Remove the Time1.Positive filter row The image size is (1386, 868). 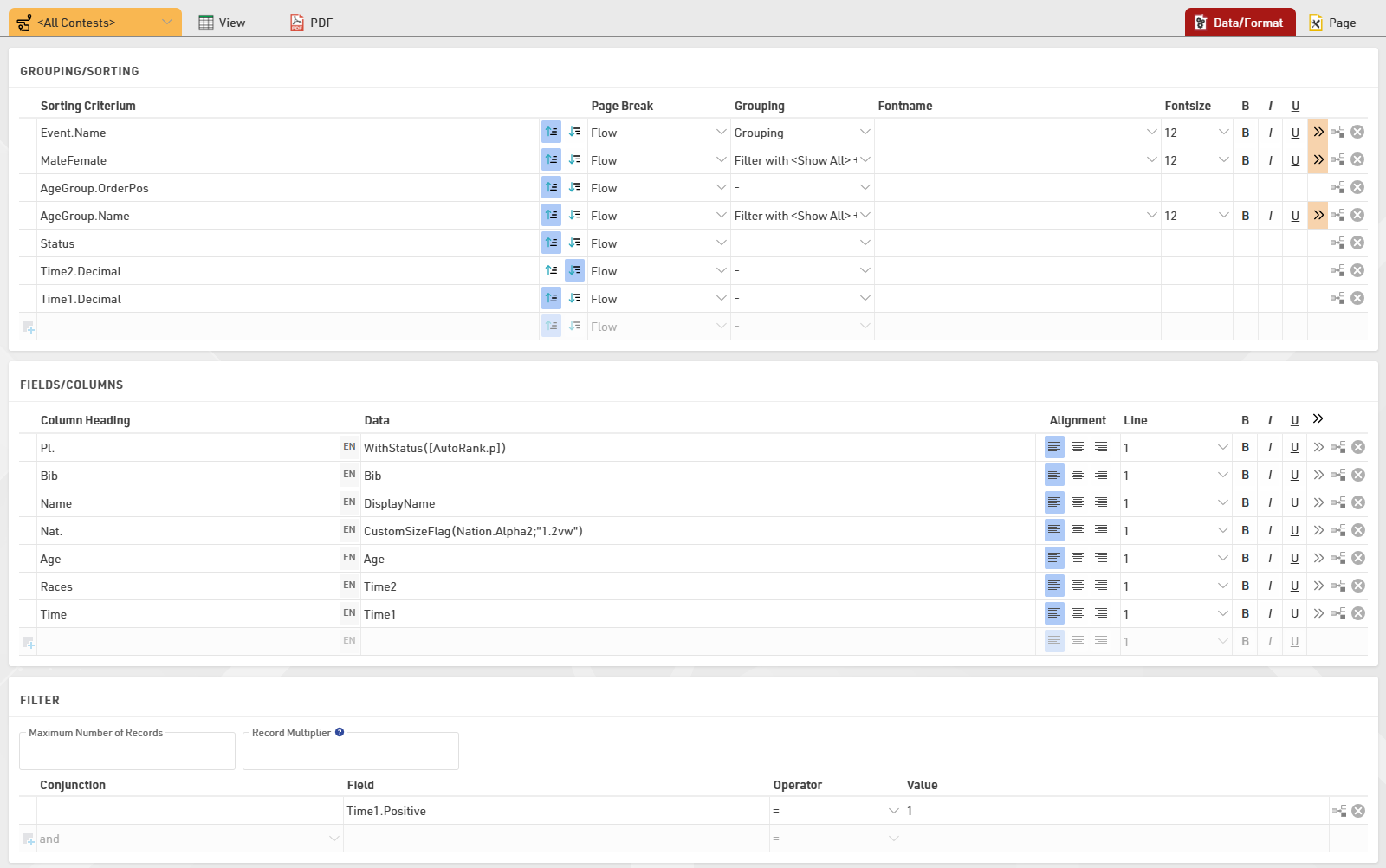click(1358, 812)
